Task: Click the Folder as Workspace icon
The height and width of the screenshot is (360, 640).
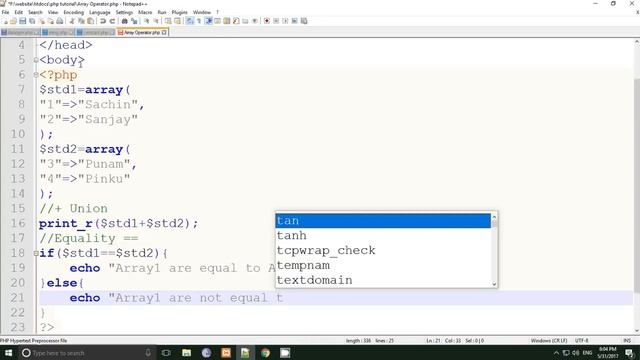Action: tap(245, 21)
